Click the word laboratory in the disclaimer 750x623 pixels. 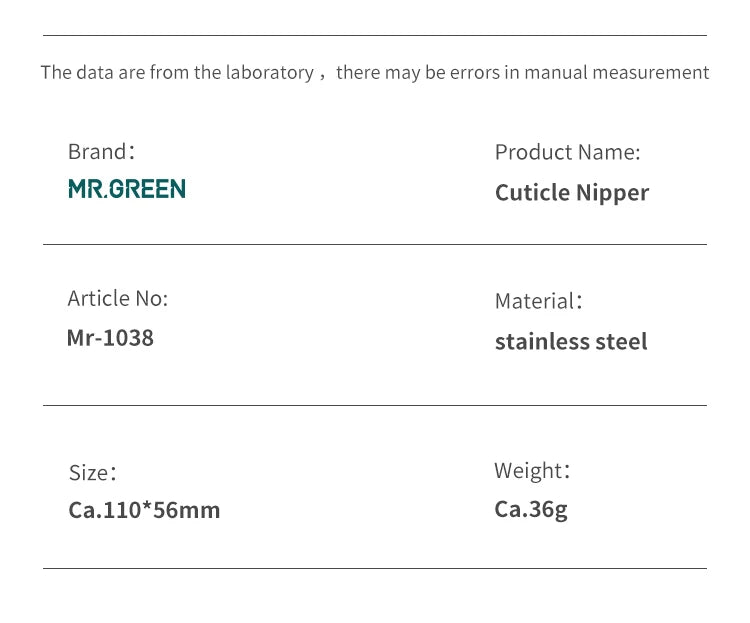[270, 73]
